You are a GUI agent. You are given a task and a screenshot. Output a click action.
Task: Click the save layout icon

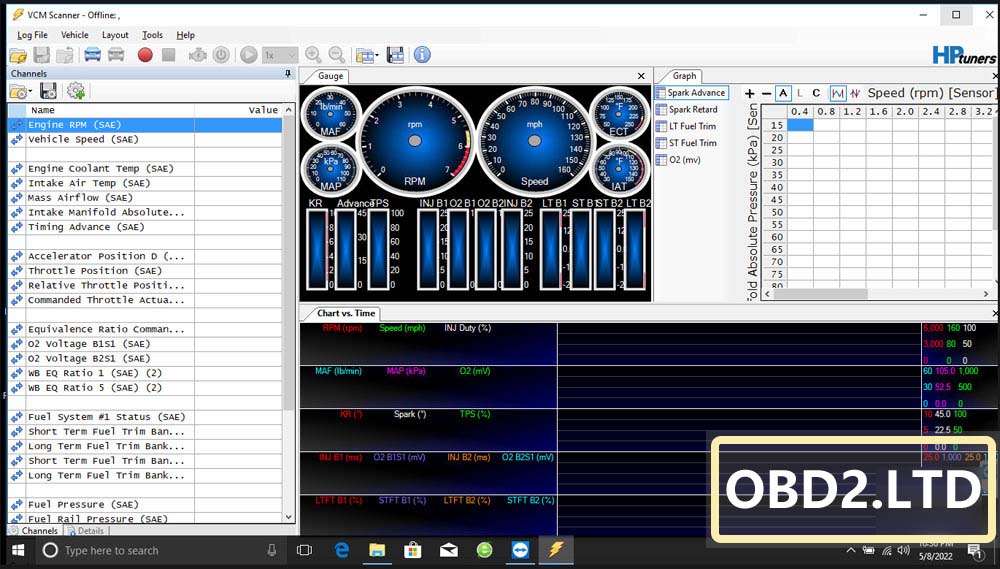[x=395, y=55]
